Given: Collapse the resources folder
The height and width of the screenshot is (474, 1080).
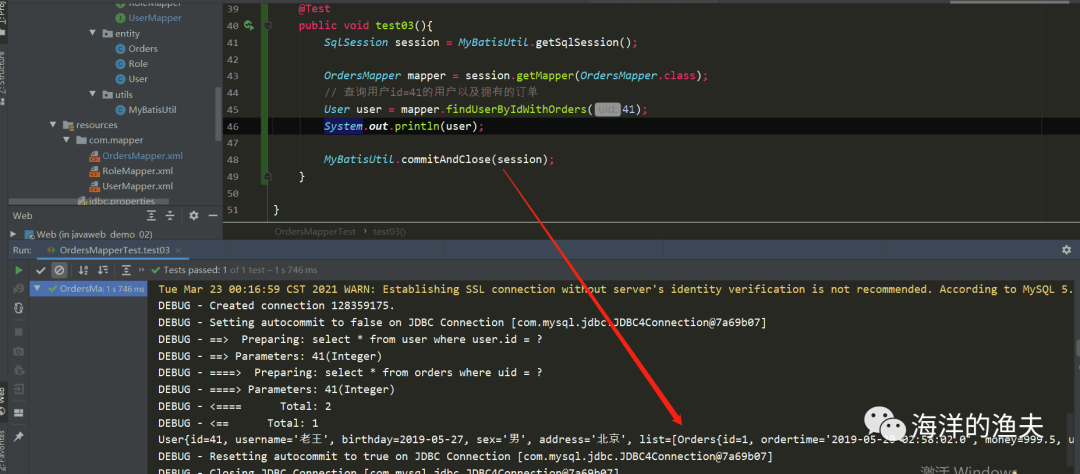Looking at the screenshot, I should (x=53, y=125).
